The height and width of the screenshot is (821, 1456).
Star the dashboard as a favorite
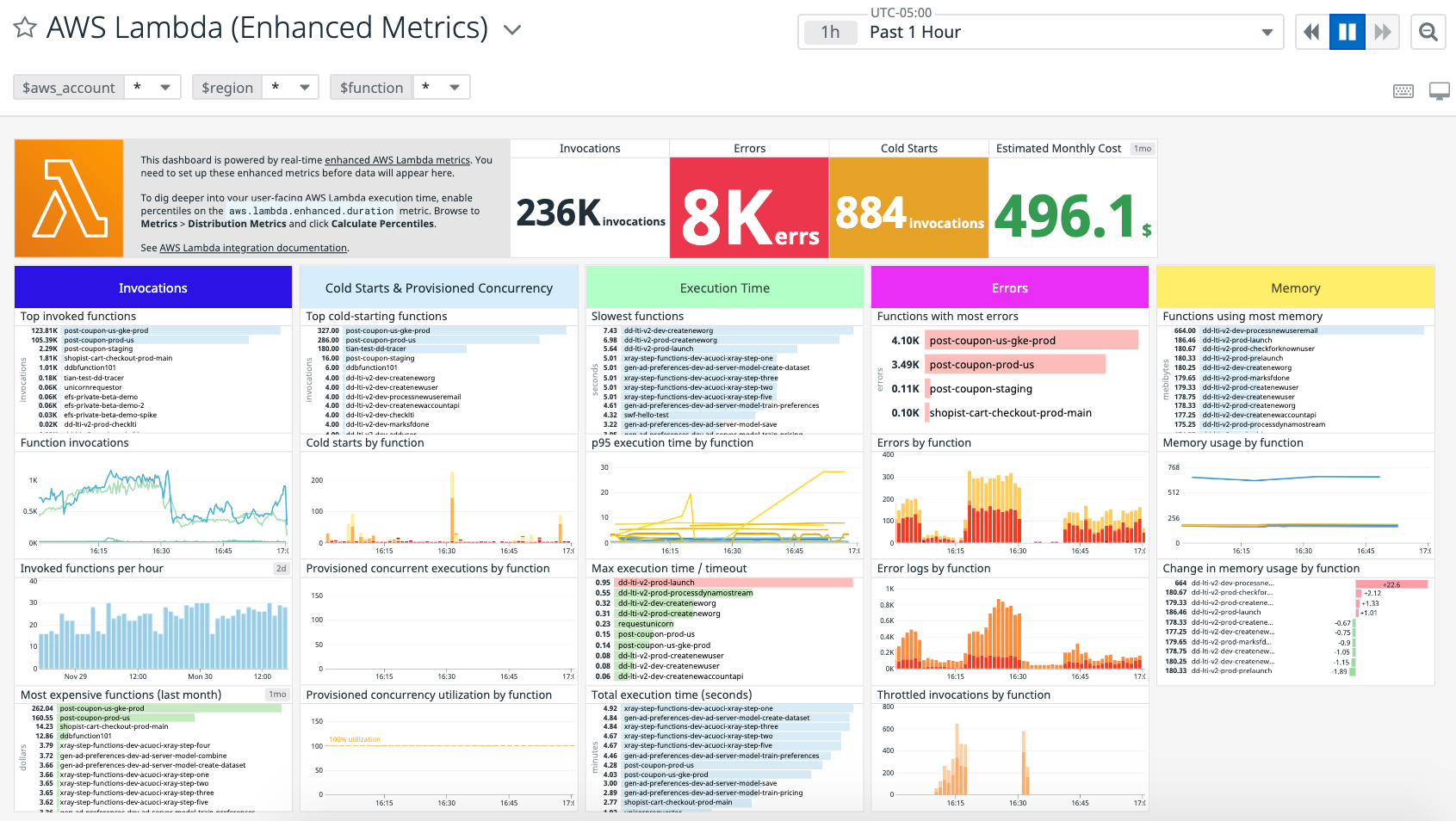pyautogui.click(x=25, y=28)
